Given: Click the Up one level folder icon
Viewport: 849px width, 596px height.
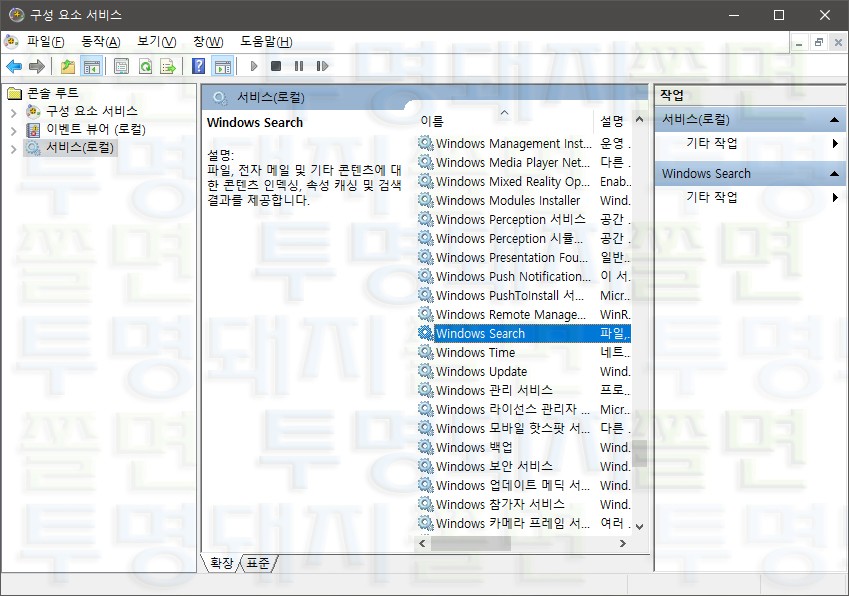Looking at the screenshot, I should [68, 66].
